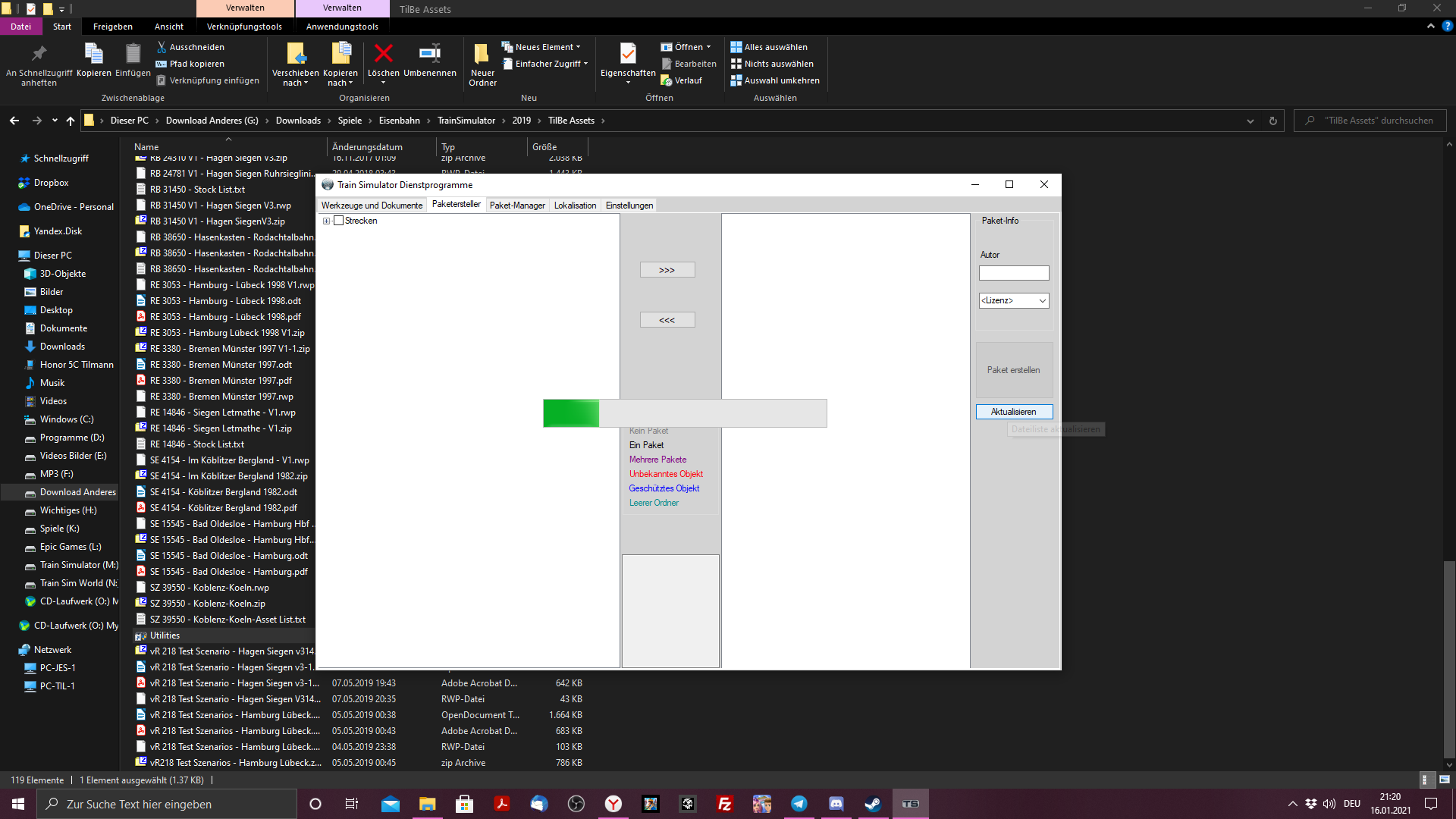This screenshot has height=819, width=1456.
Task: Open Telegram from the taskbar
Action: 799,804
